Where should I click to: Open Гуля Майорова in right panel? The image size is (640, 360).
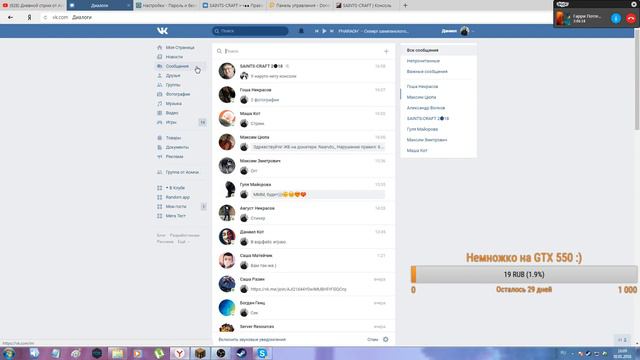click(438, 129)
